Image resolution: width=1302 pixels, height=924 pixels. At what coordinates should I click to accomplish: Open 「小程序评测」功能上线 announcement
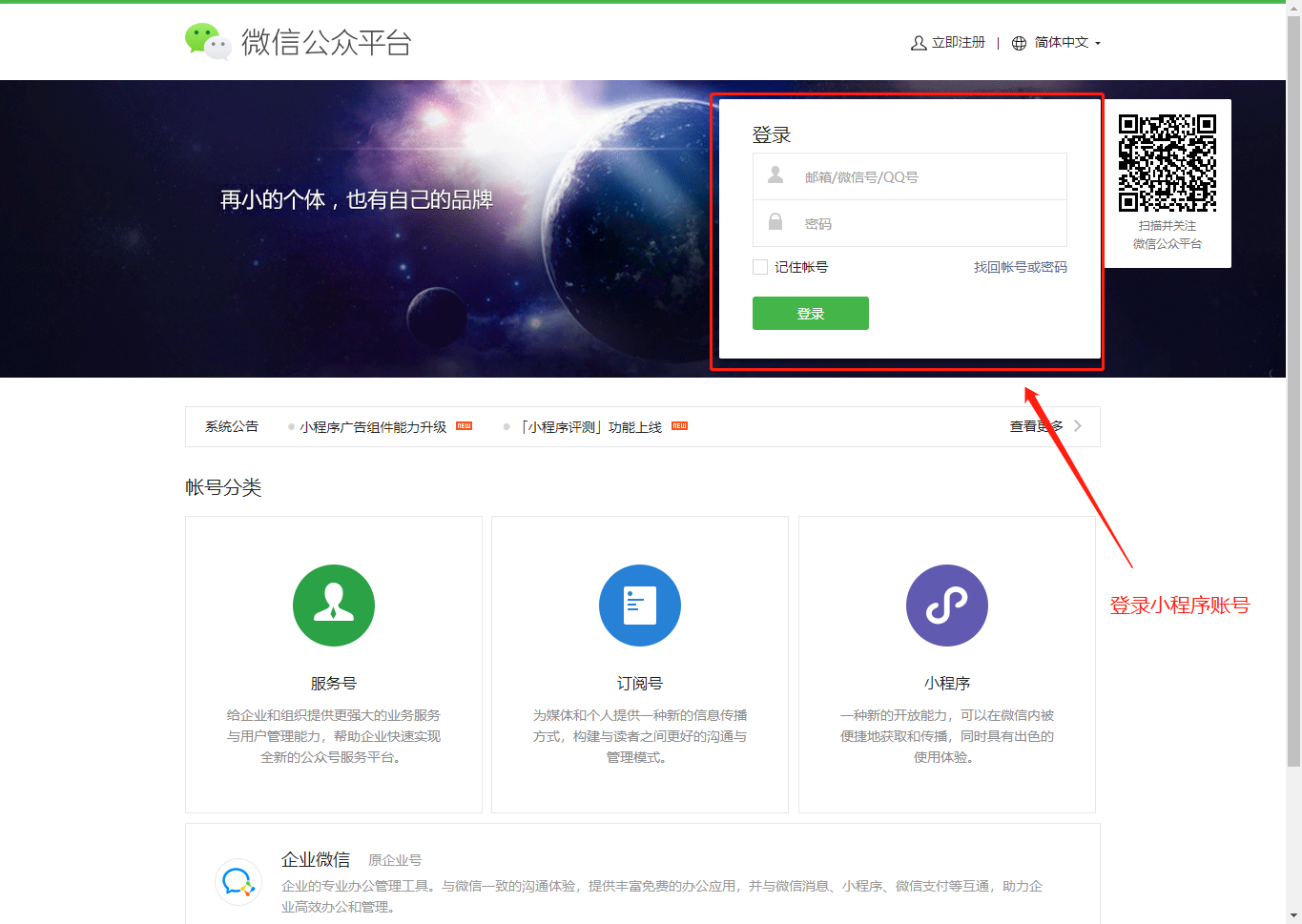point(590,427)
